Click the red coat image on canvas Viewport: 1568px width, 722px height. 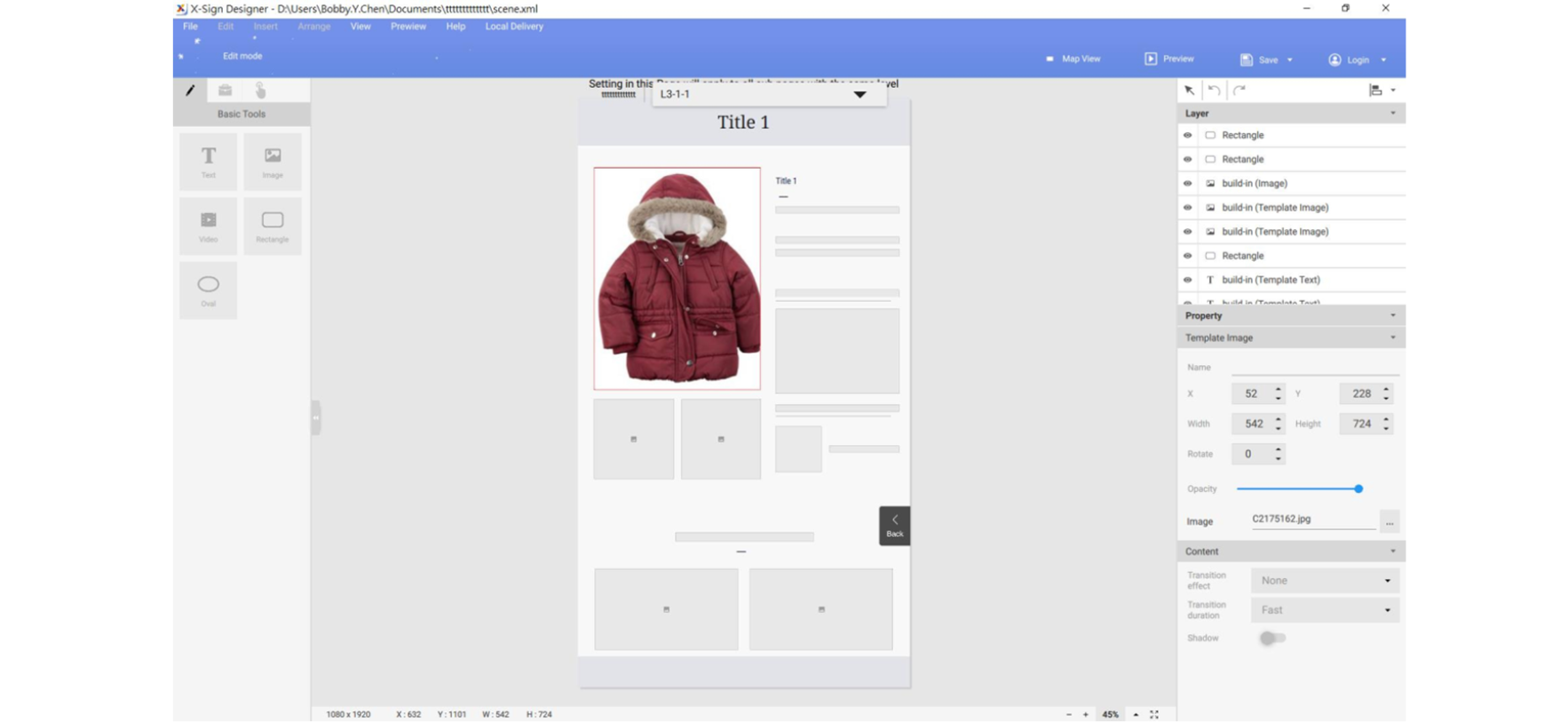click(677, 279)
